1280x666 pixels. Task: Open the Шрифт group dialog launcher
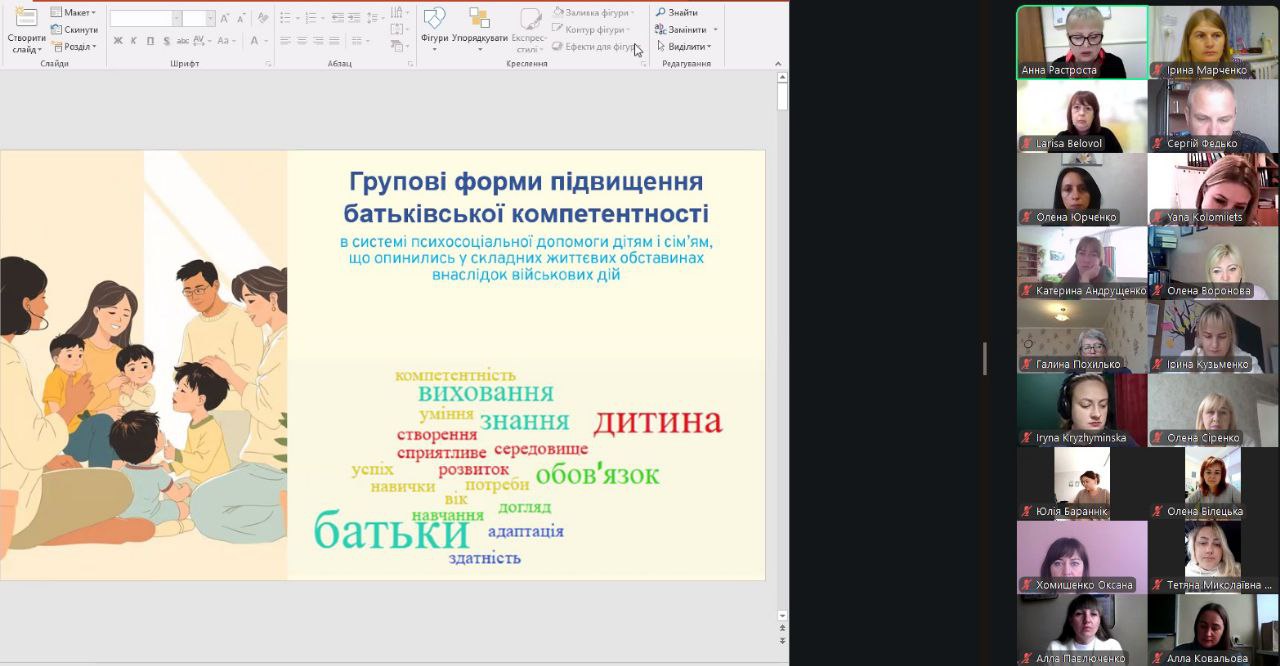(268, 64)
